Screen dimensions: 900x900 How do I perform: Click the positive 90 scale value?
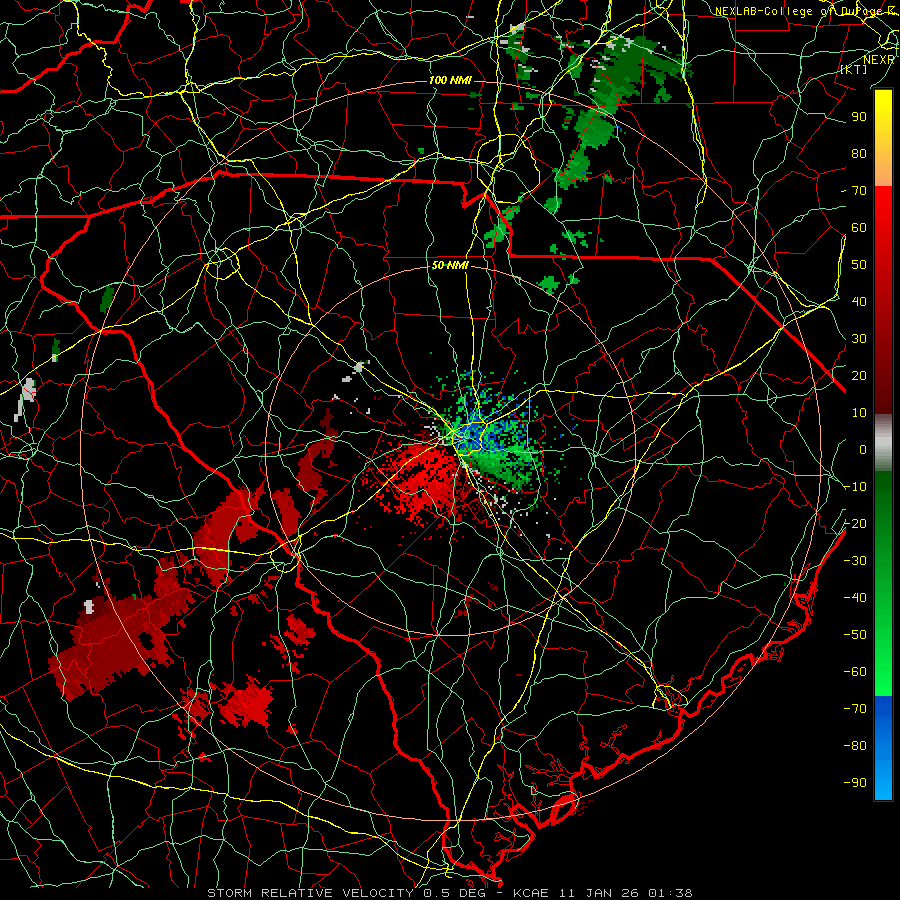(859, 117)
